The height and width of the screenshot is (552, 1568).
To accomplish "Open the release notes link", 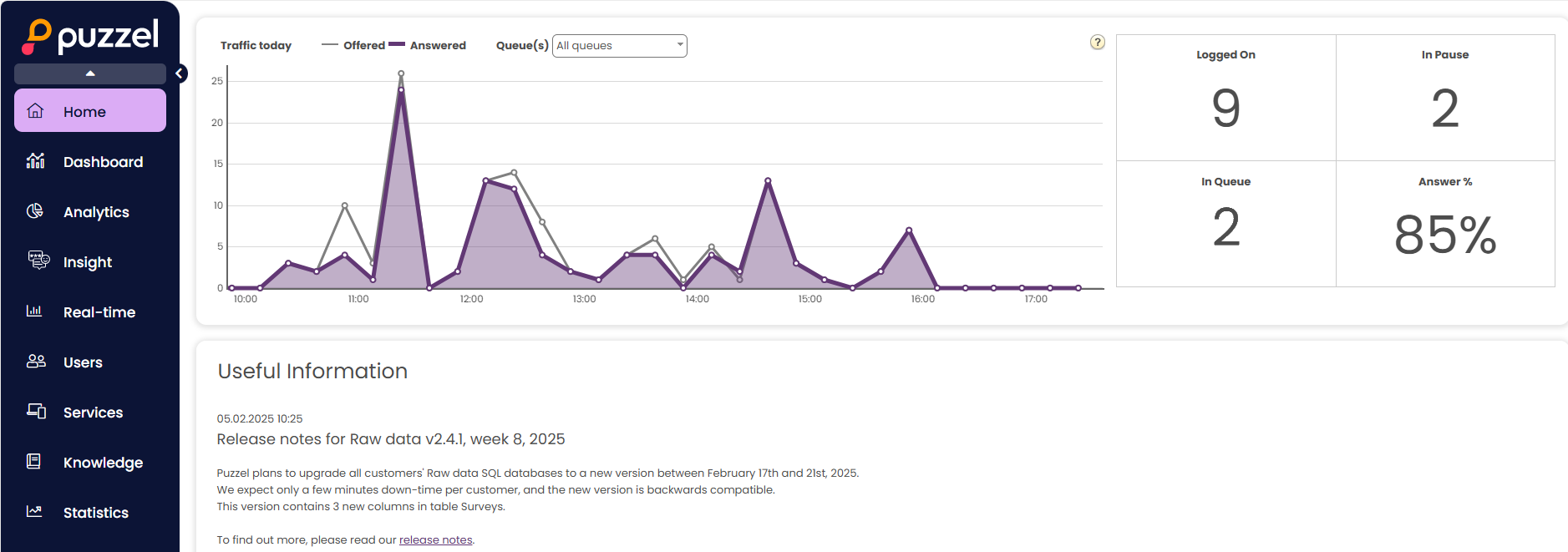I will [x=435, y=540].
